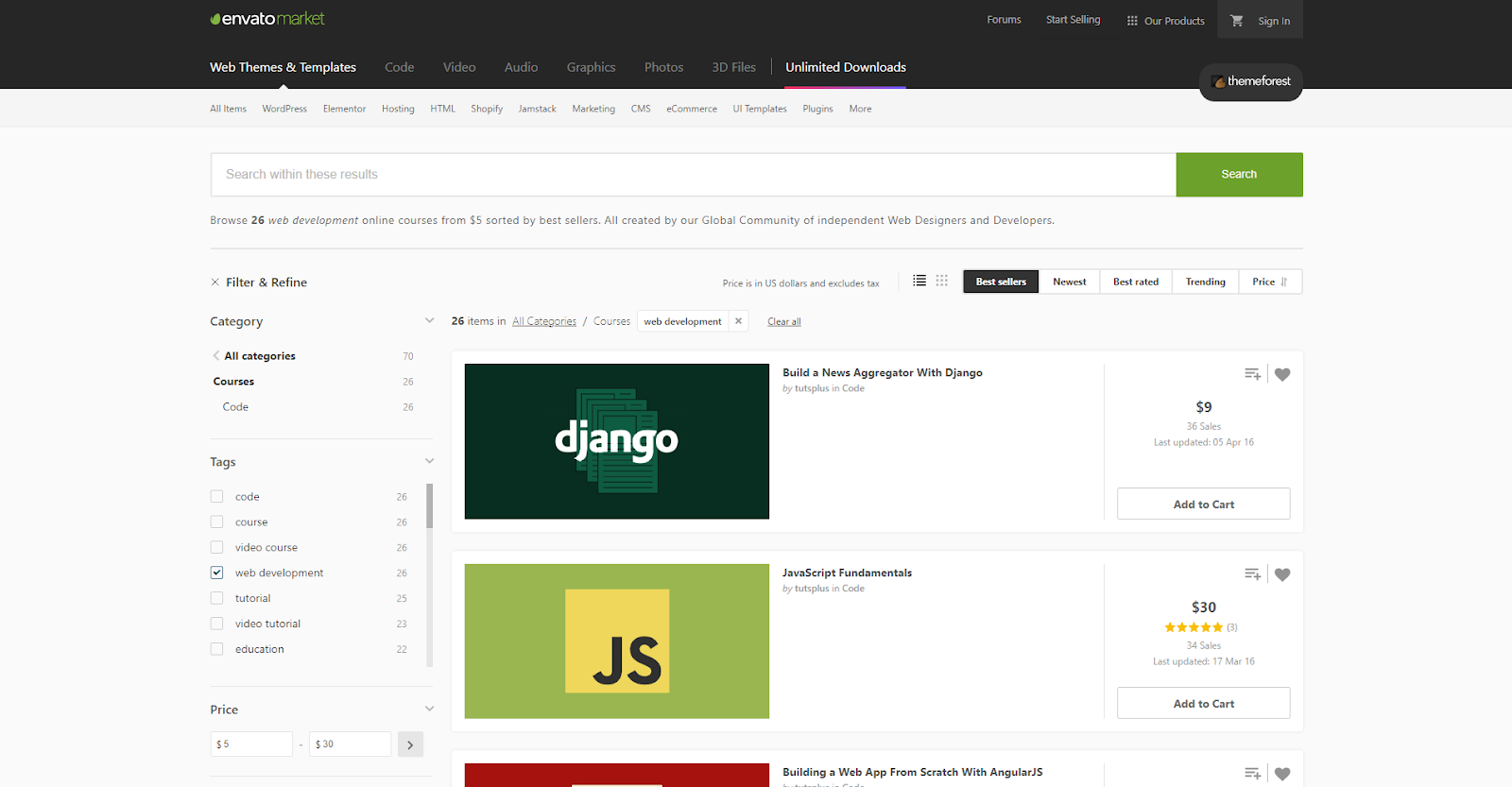The height and width of the screenshot is (787, 1512).
Task: Go back to All categories
Action: click(255, 356)
